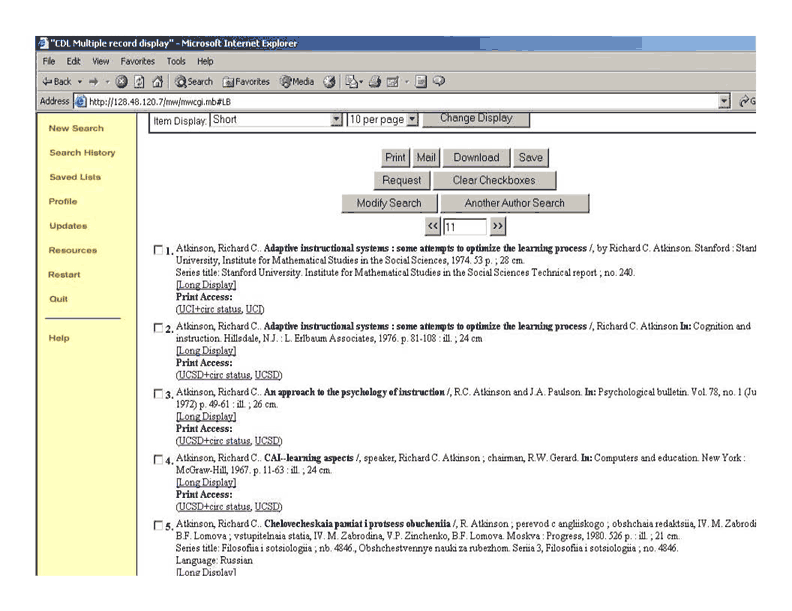Click the Forward navigation arrow
792x611 pixels.
coord(93,81)
